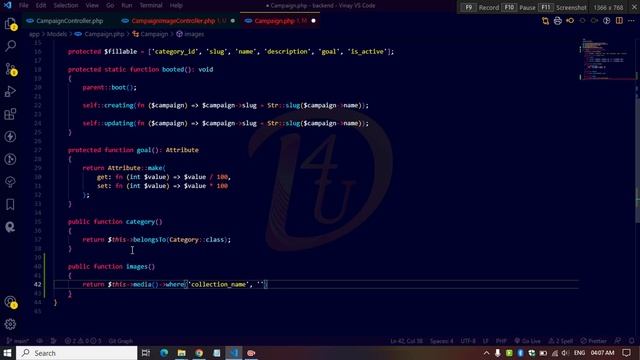640x360 pixels.
Task: Open Microsoft Edge from taskbar
Action: [x=164, y=353]
